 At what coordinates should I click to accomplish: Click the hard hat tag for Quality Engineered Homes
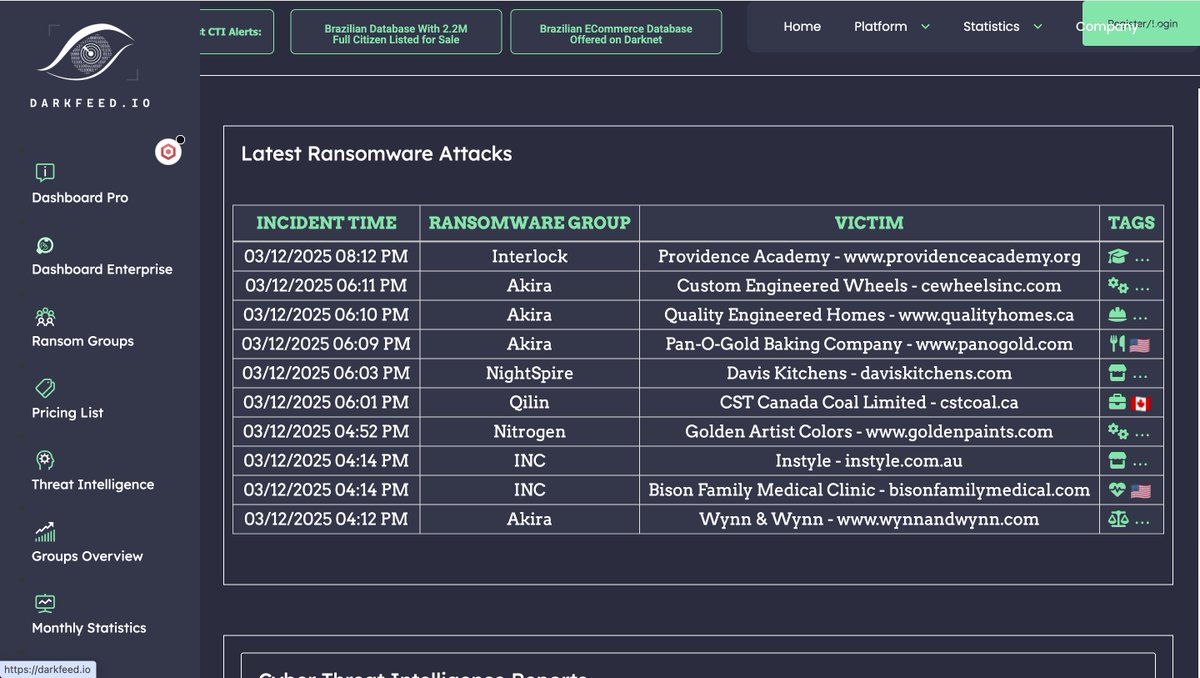click(x=1117, y=315)
